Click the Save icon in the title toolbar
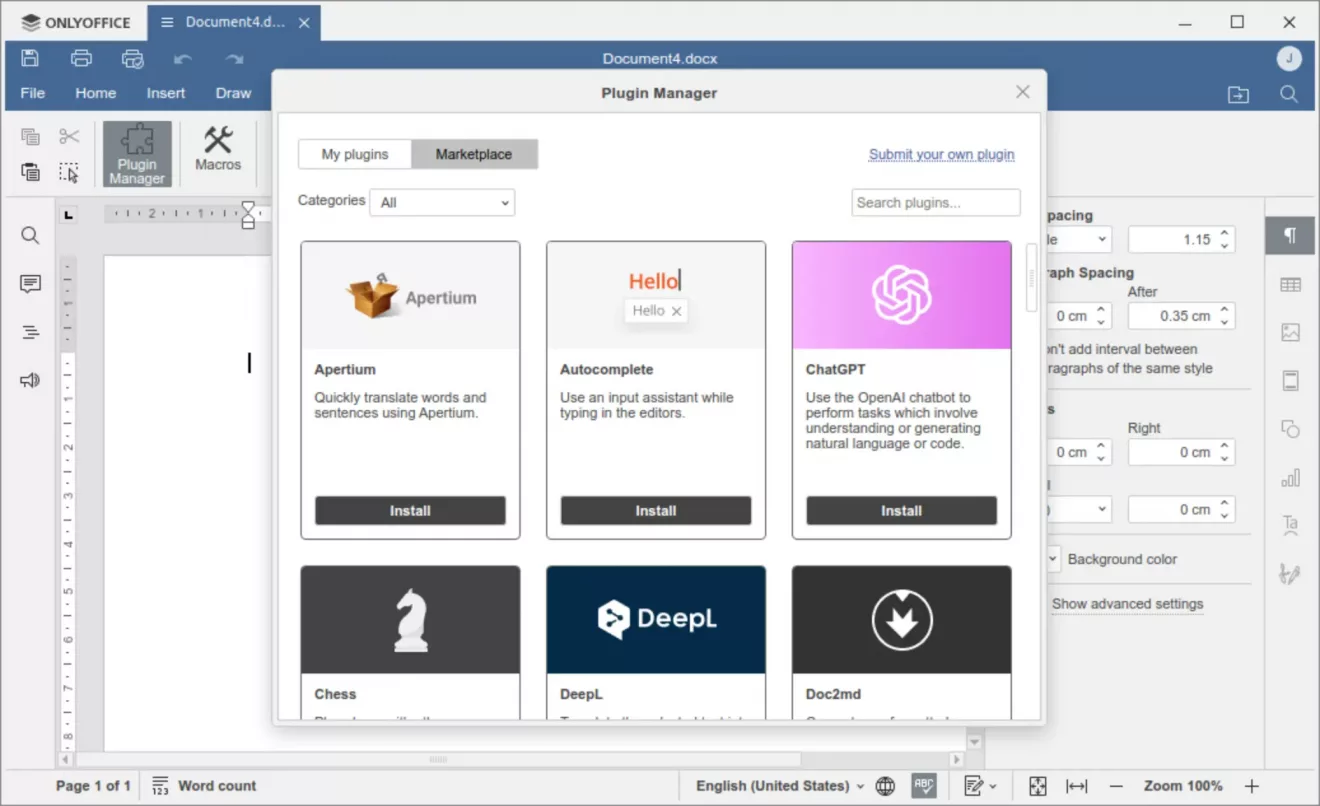Viewport: 1320px width, 806px height. 30,58
